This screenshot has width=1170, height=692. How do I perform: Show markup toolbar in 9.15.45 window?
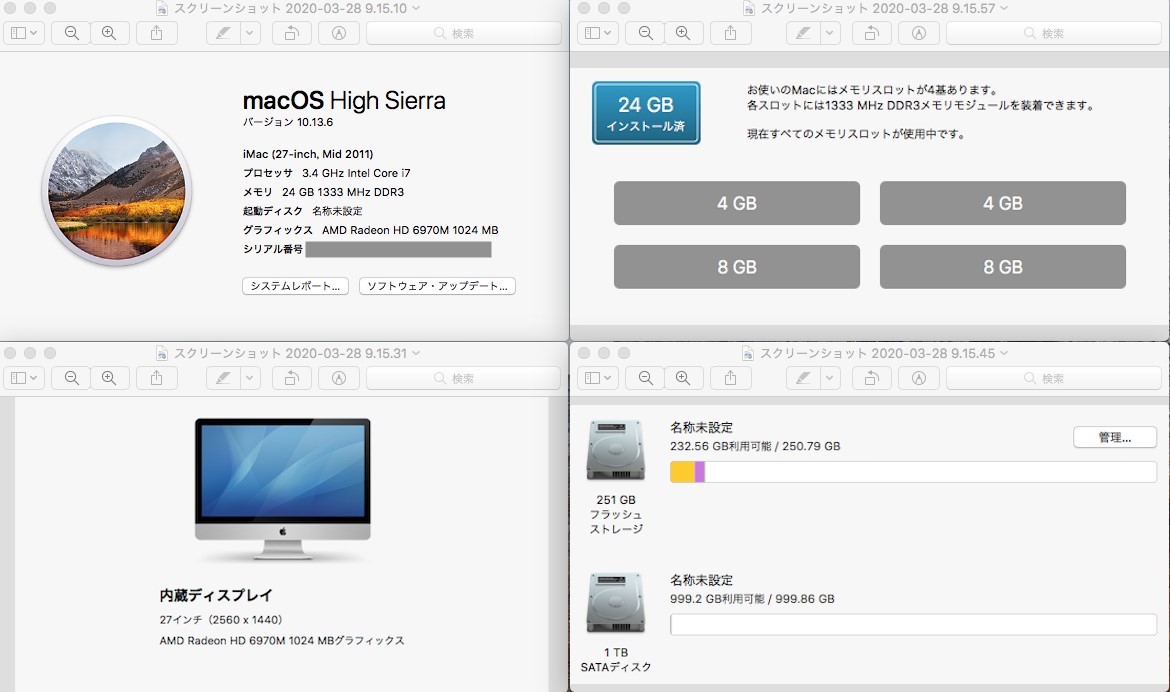tap(919, 378)
